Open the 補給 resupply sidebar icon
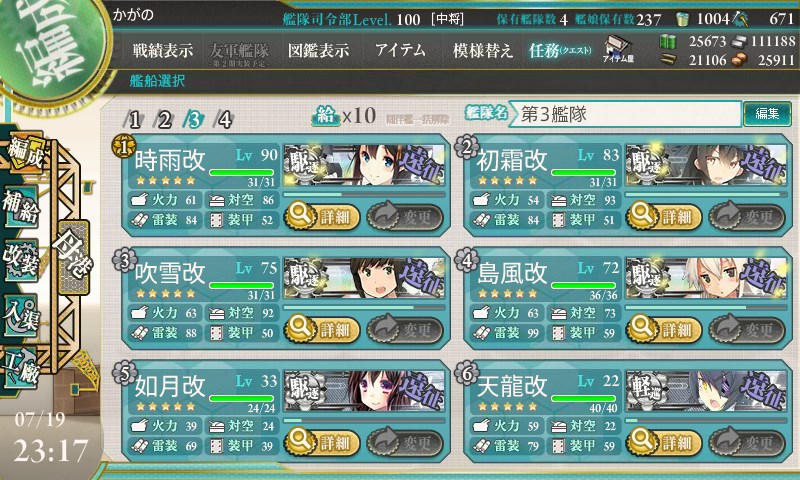Viewport: 800px width, 480px height. (x=22, y=207)
